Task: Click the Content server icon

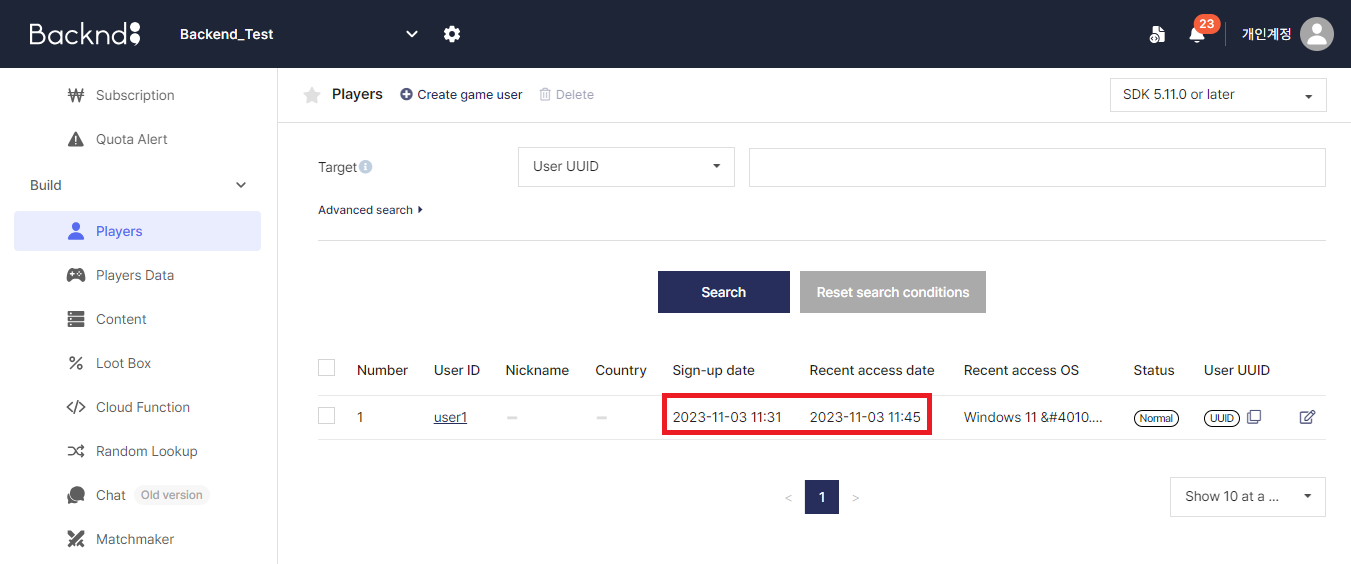Action: (76, 319)
